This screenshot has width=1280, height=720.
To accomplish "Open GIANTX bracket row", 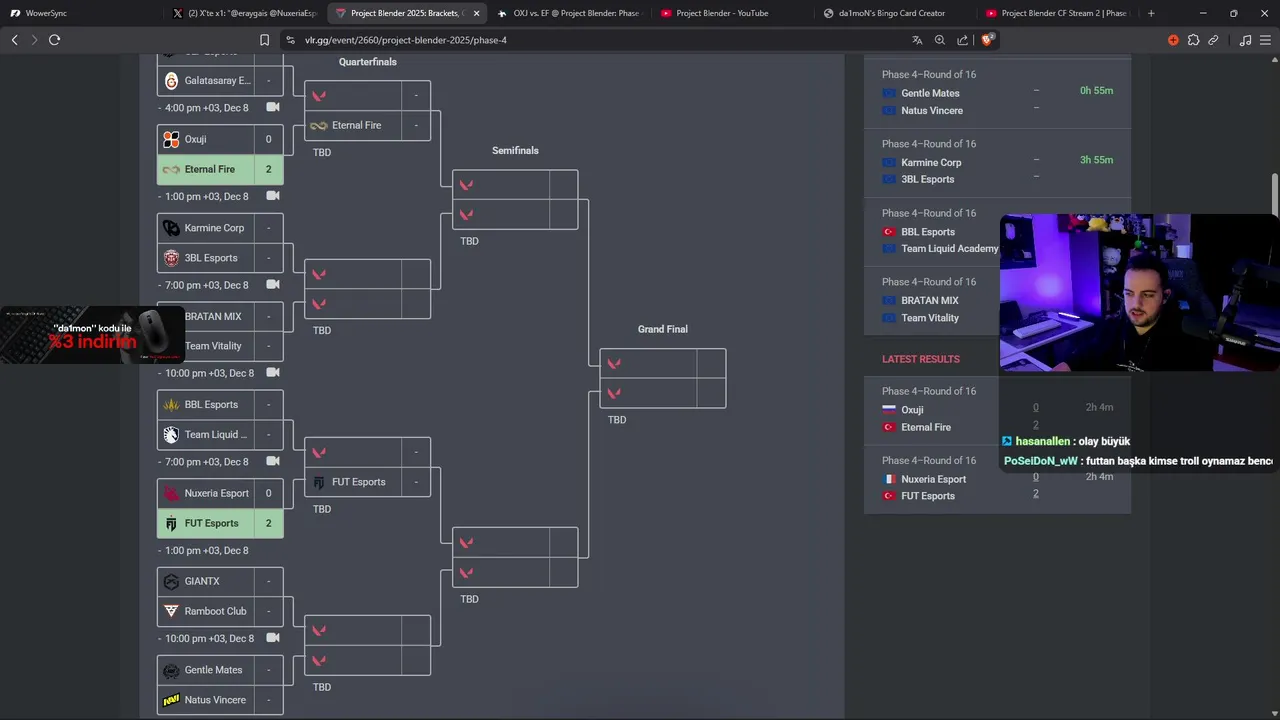I will pos(220,581).
